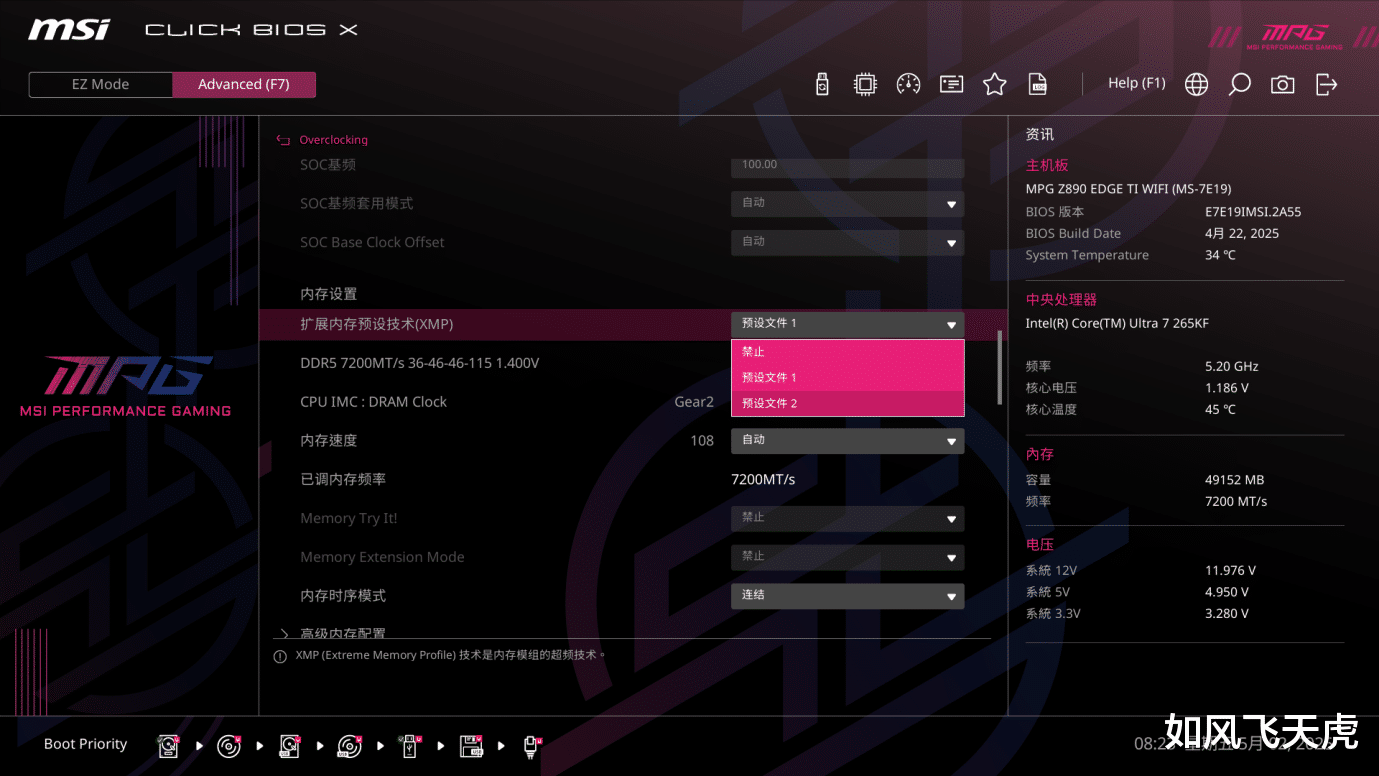
Task: Open the Memory Try It! dropdown
Action: click(848, 518)
